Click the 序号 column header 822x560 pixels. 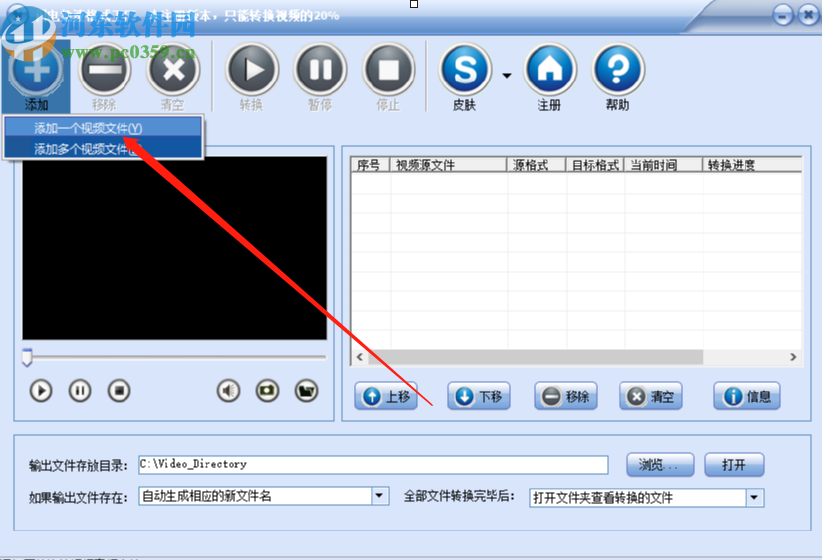pyautogui.click(x=370, y=165)
